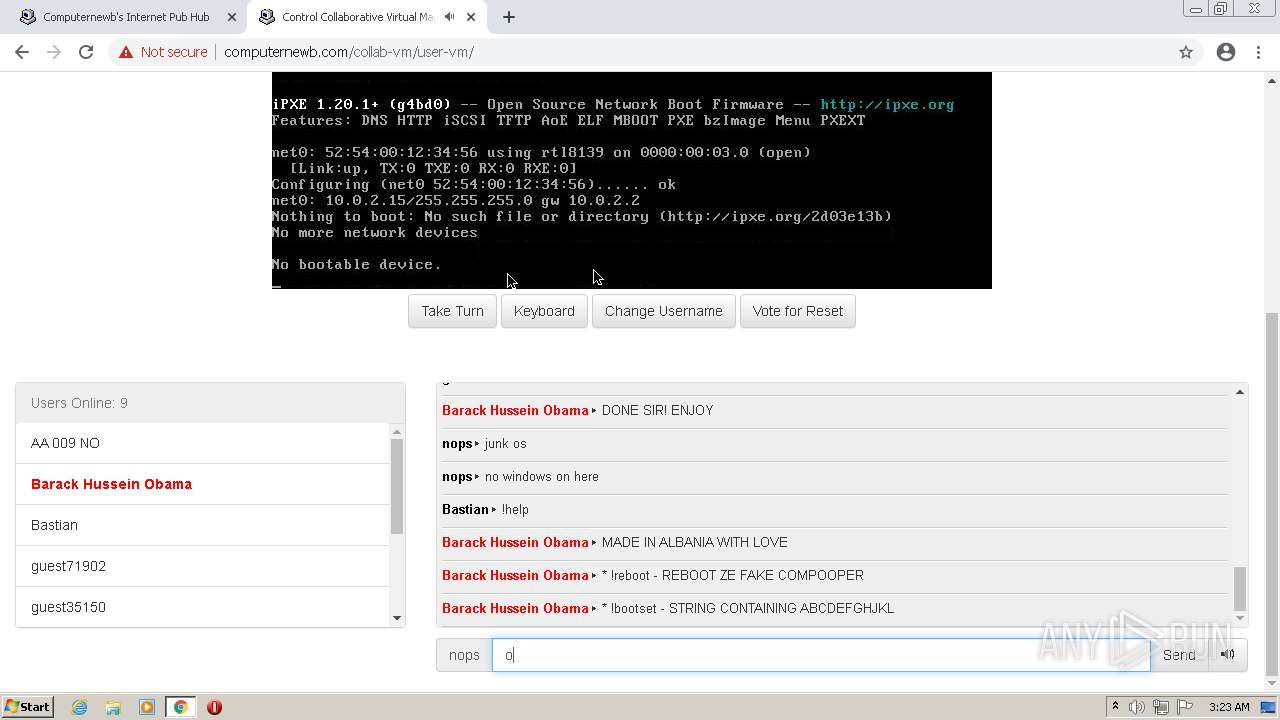Click the user list scrollbar thumb

397,486
